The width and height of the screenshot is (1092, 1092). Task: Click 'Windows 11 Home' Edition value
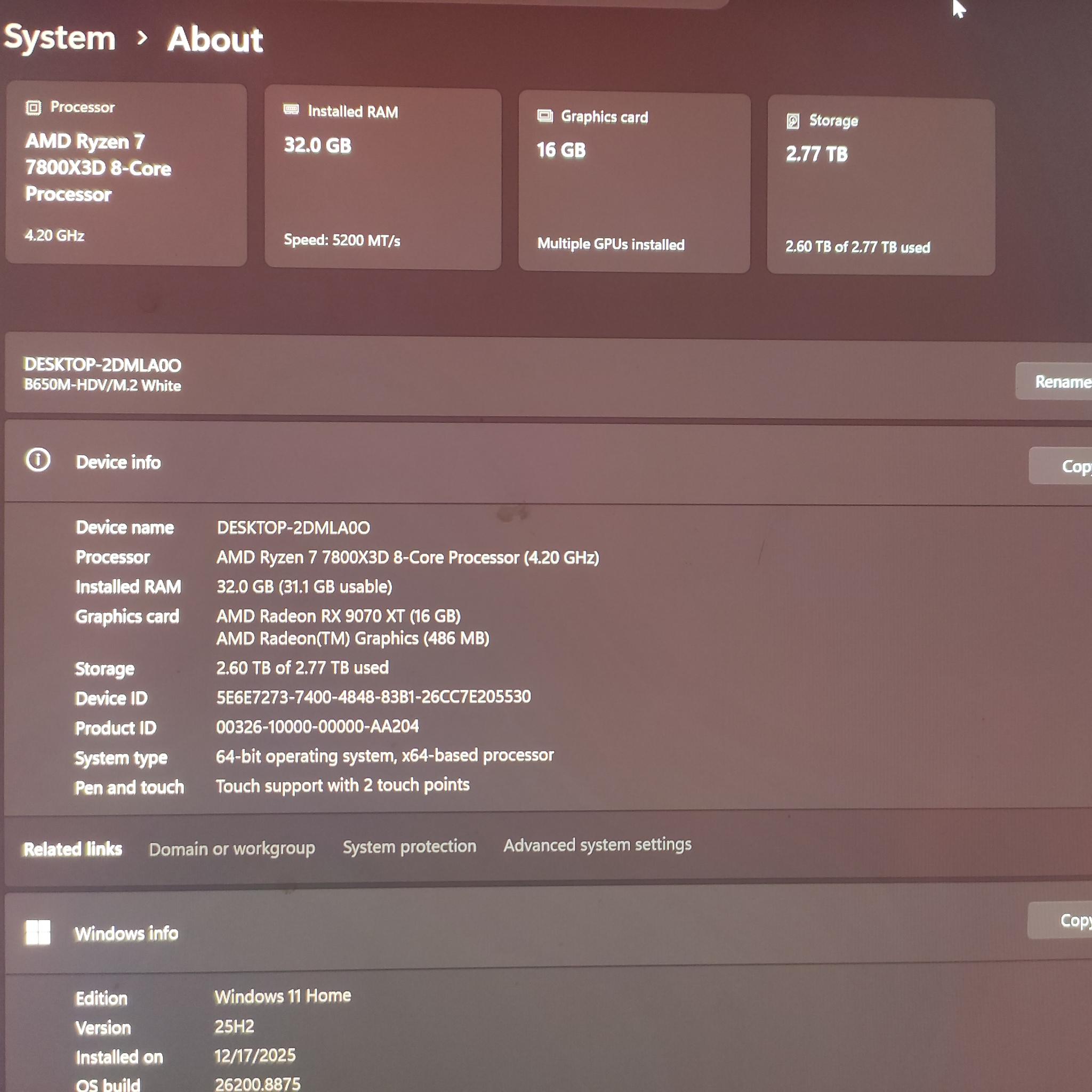(283, 995)
